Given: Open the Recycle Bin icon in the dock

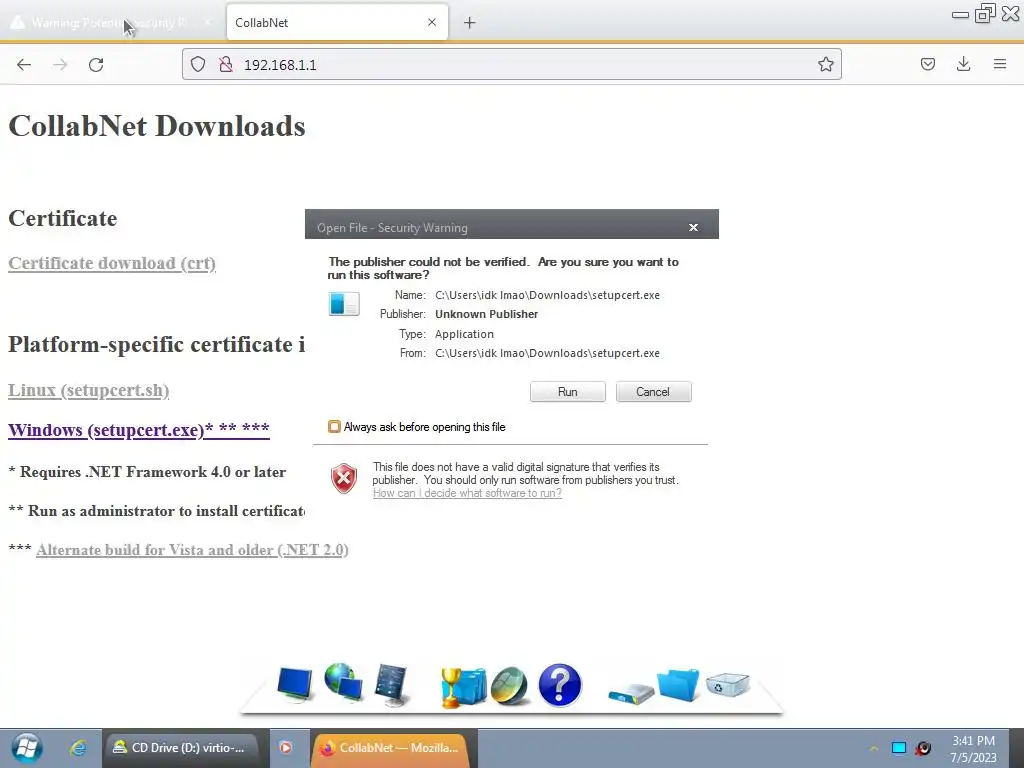Looking at the screenshot, I should 728,684.
